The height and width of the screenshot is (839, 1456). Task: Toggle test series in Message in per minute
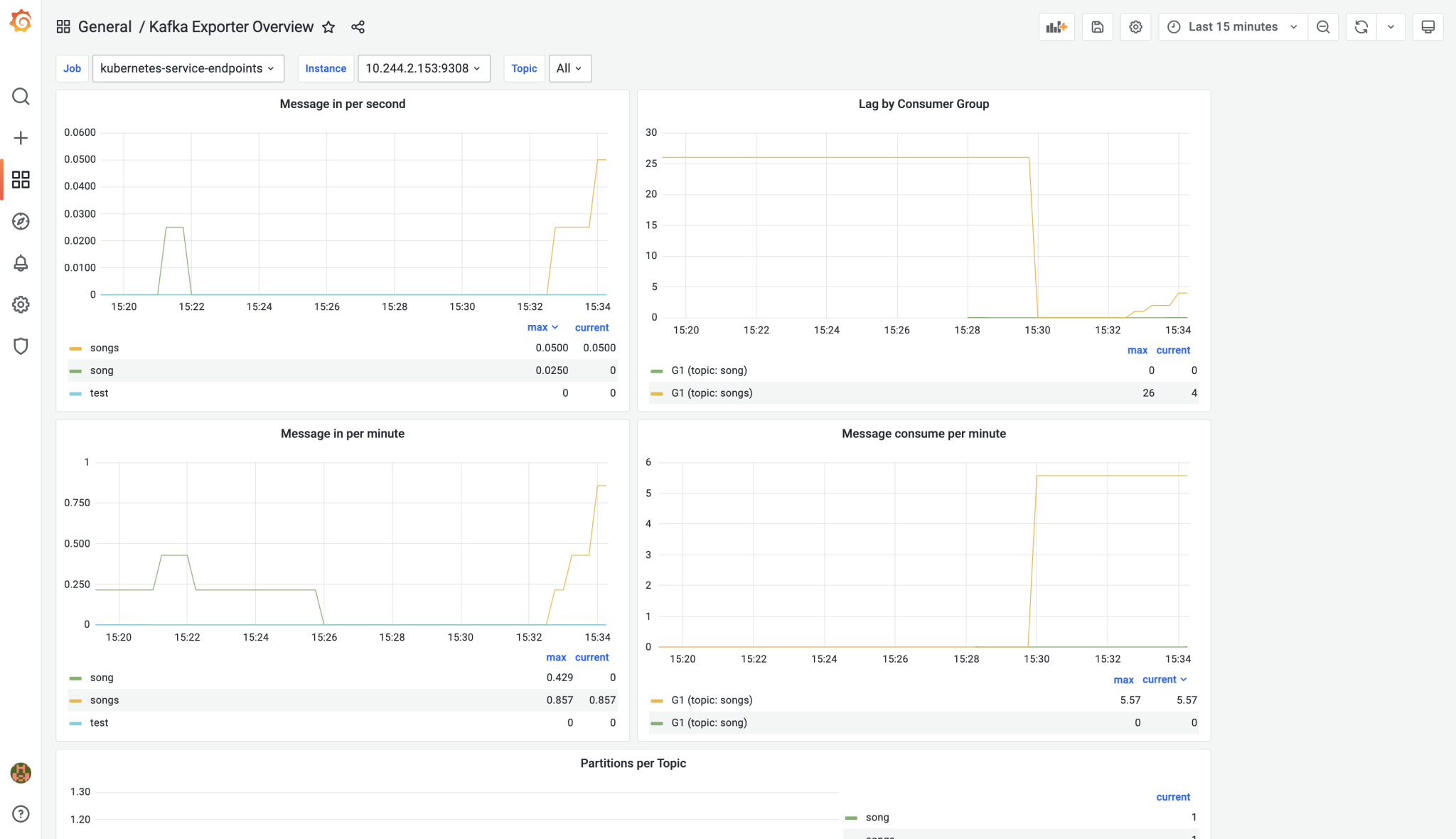[x=99, y=722]
